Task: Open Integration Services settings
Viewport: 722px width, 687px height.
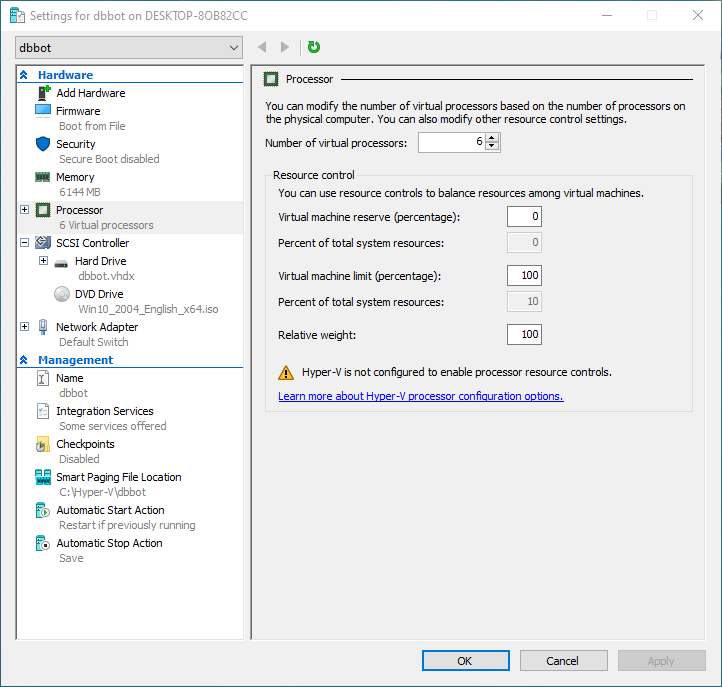Action: 105,411
